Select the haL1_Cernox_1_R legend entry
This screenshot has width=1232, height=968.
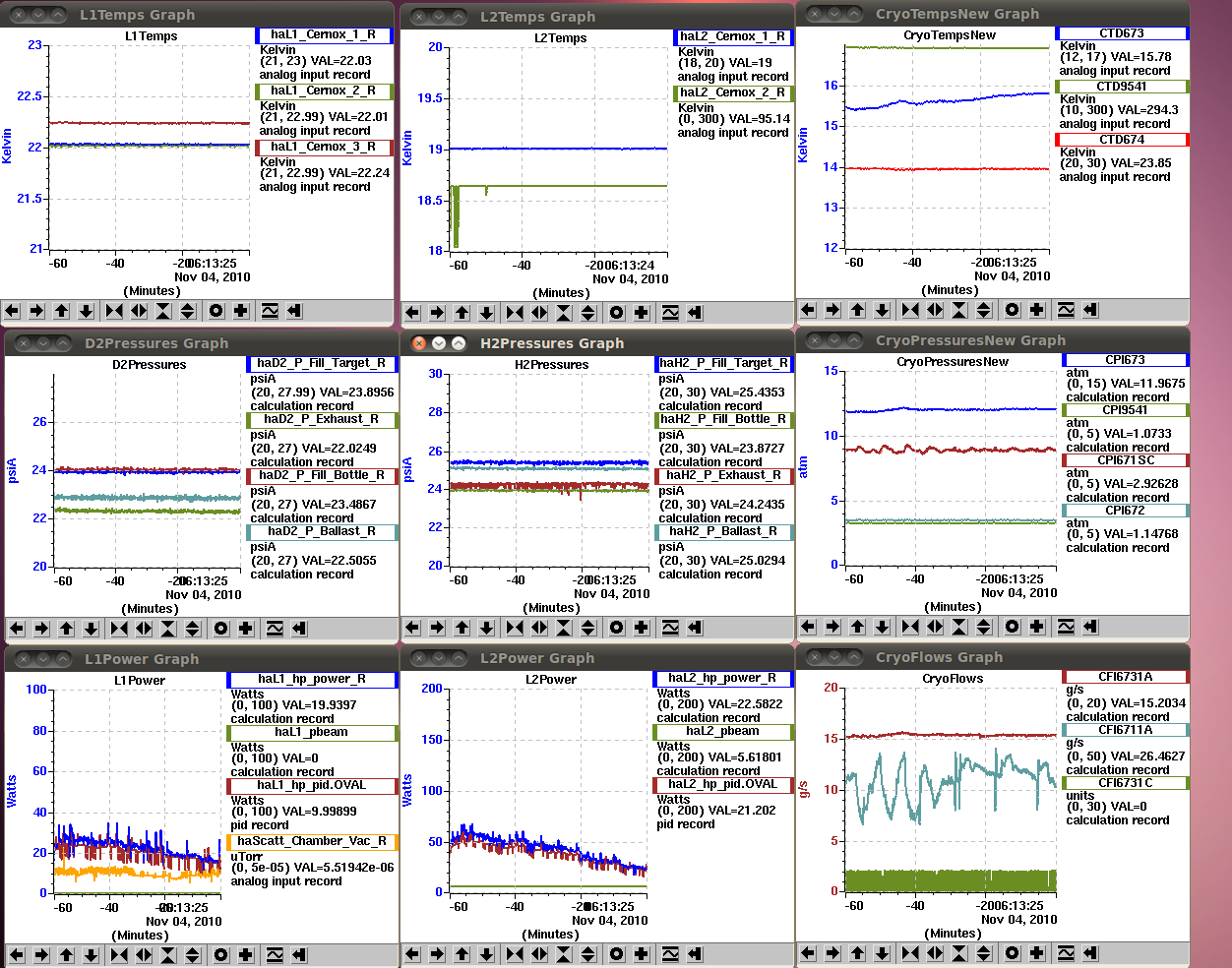tap(324, 34)
